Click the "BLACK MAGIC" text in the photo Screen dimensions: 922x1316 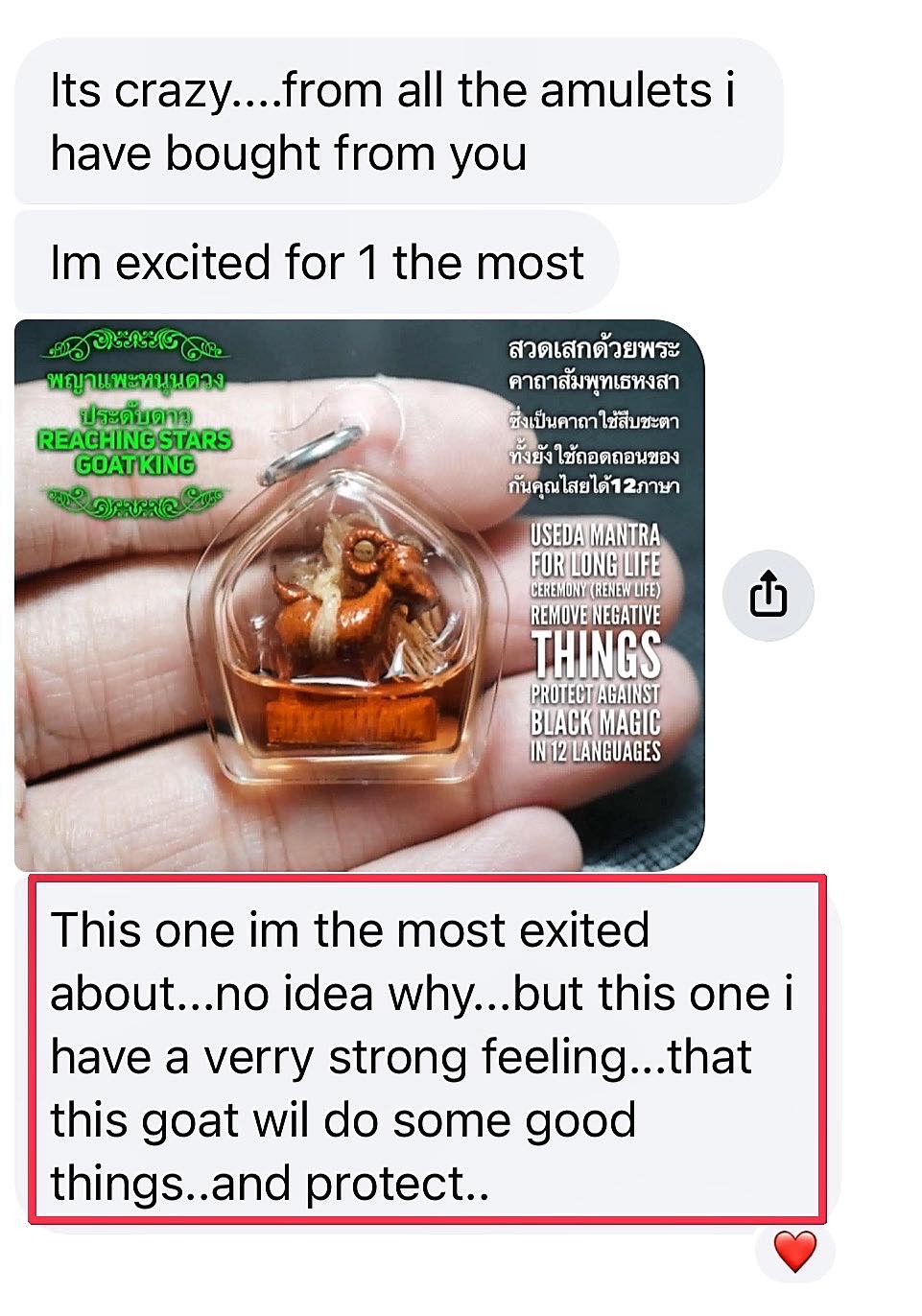pos(596,721)
